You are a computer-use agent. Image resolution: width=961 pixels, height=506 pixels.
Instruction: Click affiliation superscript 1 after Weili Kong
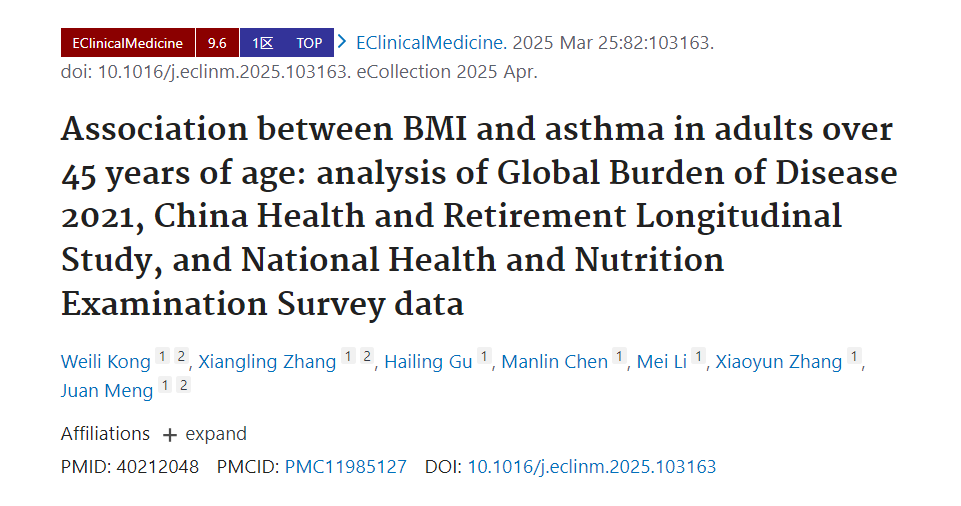click(162, 356)
